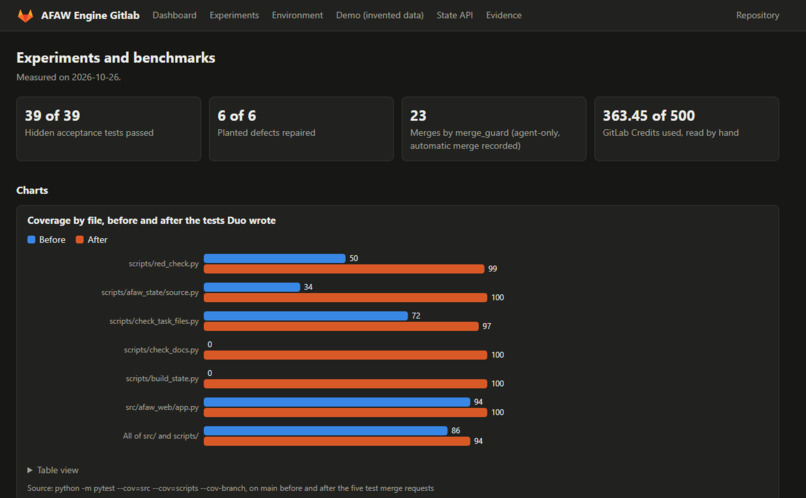Viewport: 806px width, 498px height.
Task: Click the orange bar for All of src/ and scripts/
Action: click(337, 441)
